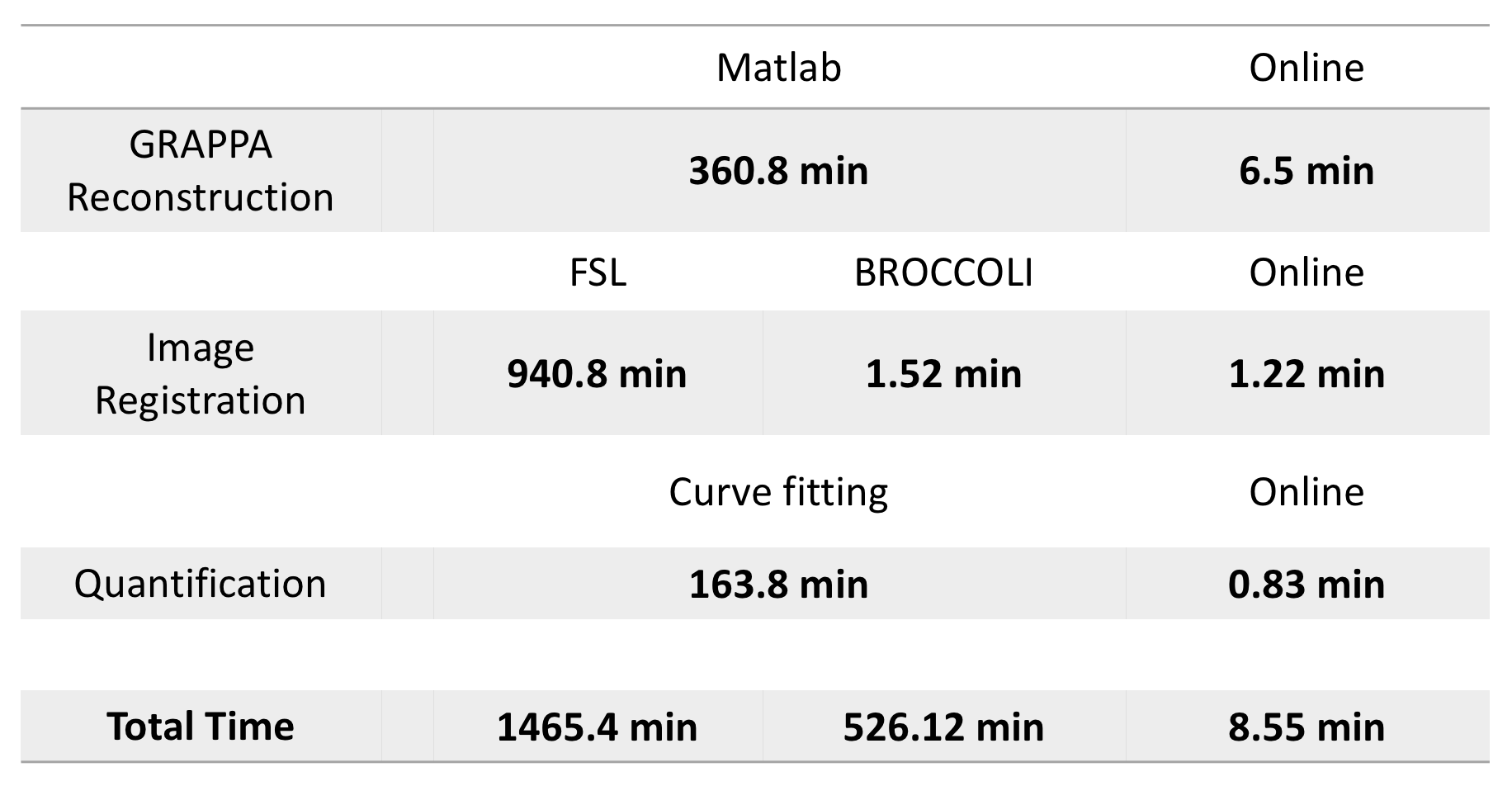Select the 0.83 min Online value

pos(1306,585)
